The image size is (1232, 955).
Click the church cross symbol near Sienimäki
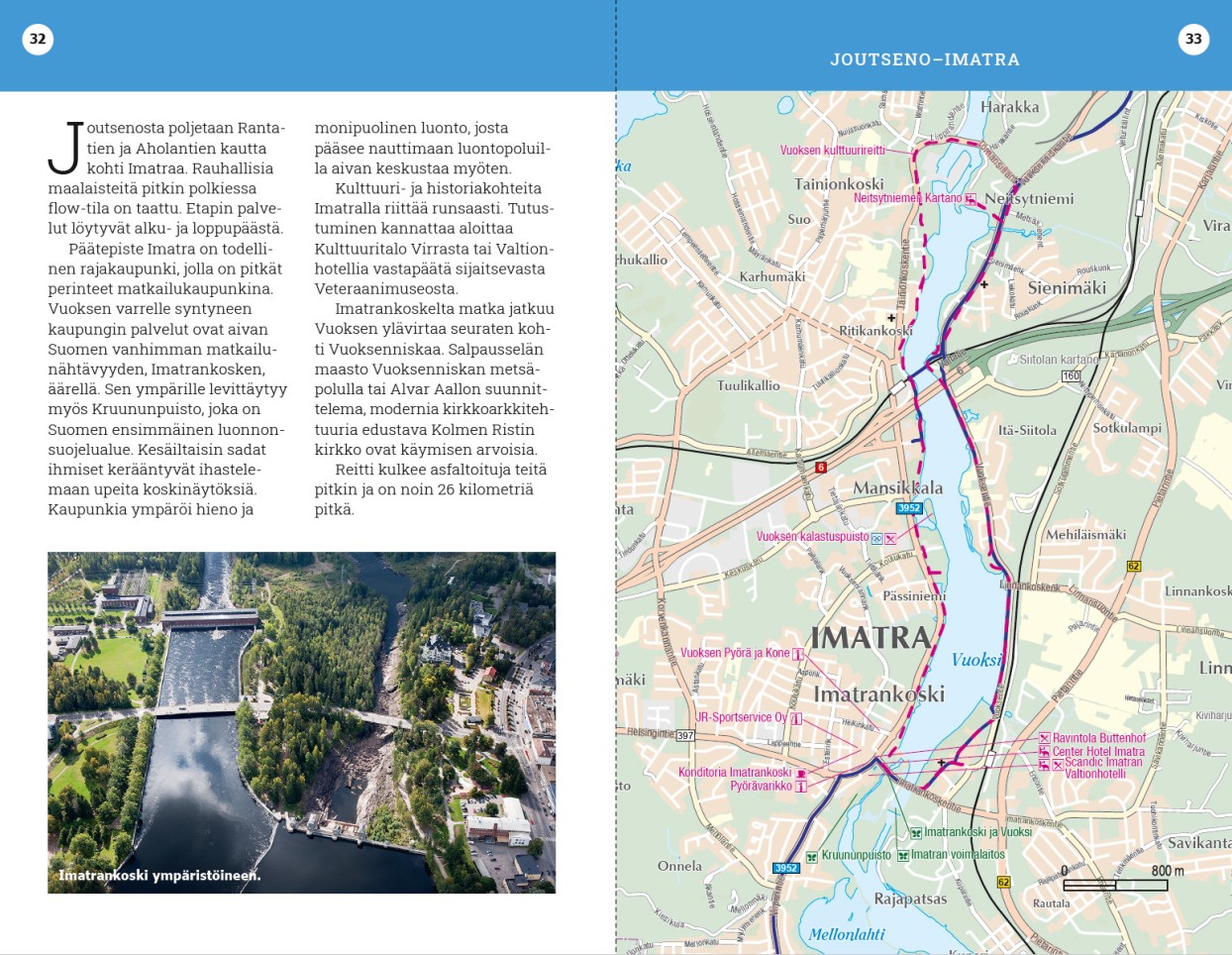(x=984, y=284)
